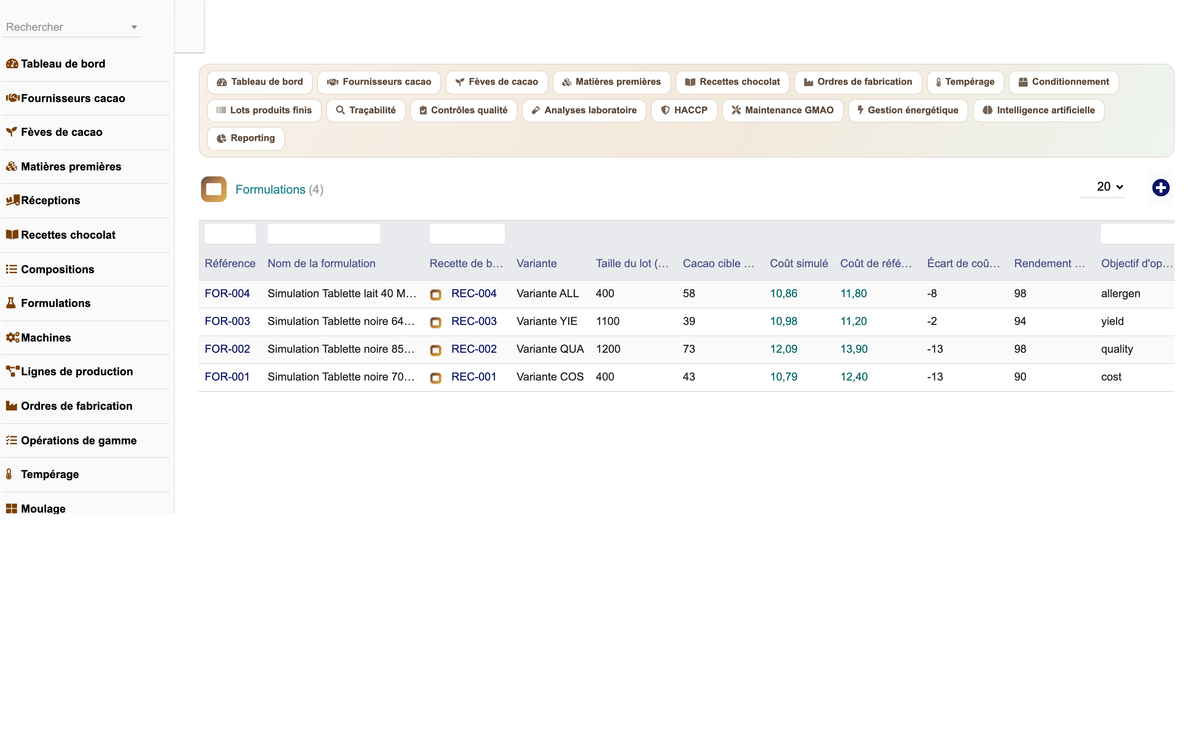1200x743 pixels.
Task: Open formulation FOR-002
Action: [227, 350]
